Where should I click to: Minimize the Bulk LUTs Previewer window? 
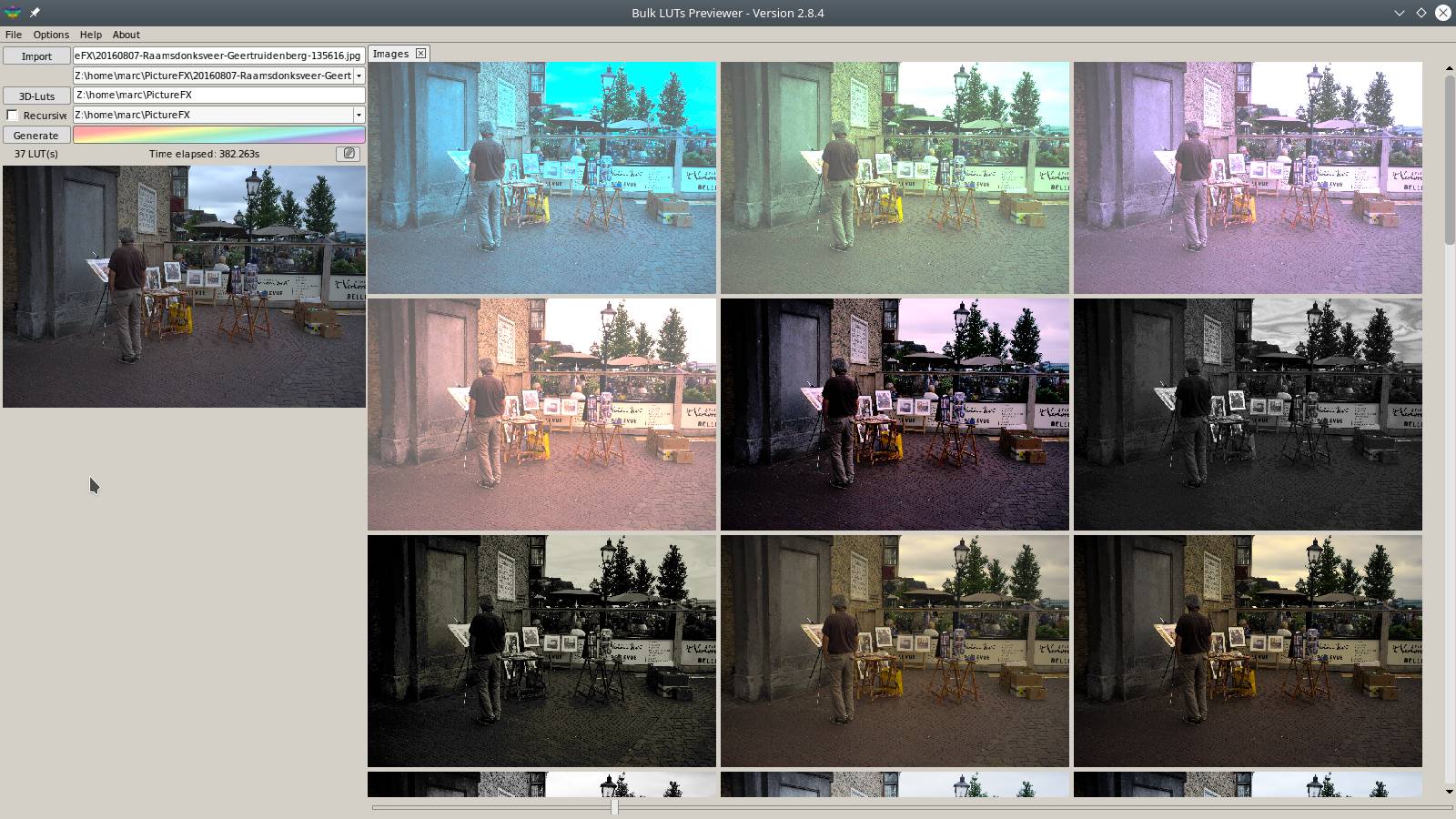pos(1399,13)
